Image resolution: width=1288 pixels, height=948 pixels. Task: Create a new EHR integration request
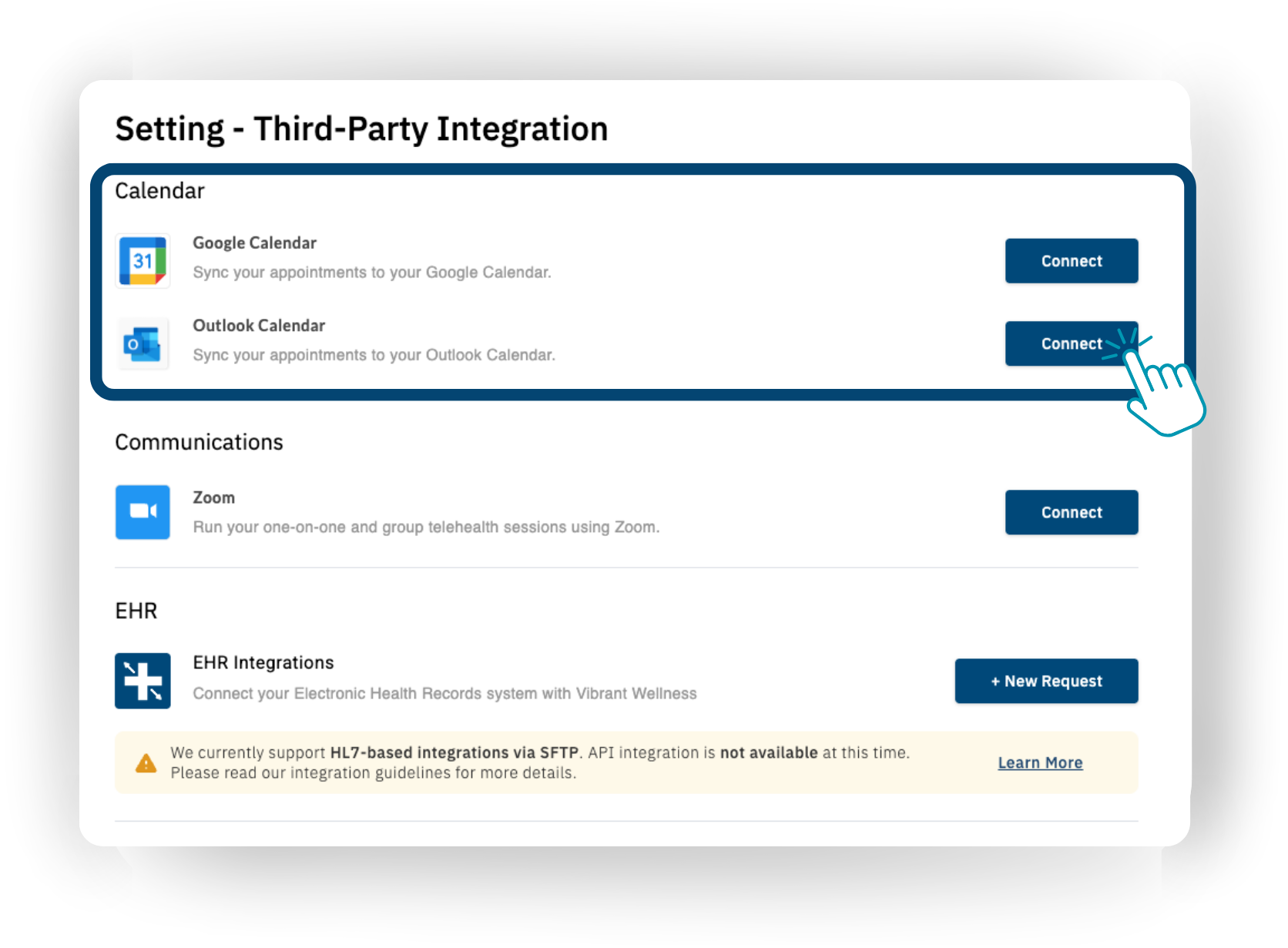[1046, 681]
